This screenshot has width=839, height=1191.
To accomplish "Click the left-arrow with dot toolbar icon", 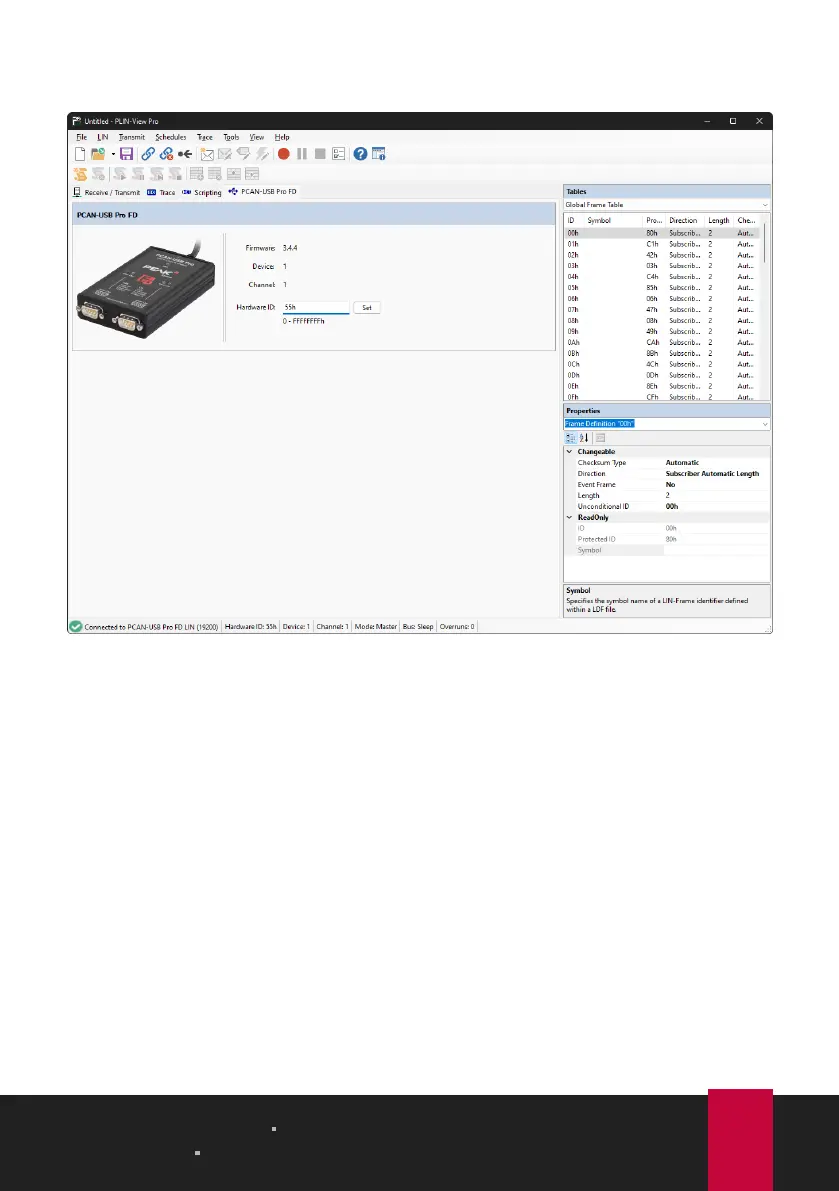I will [x=185, y=154].
